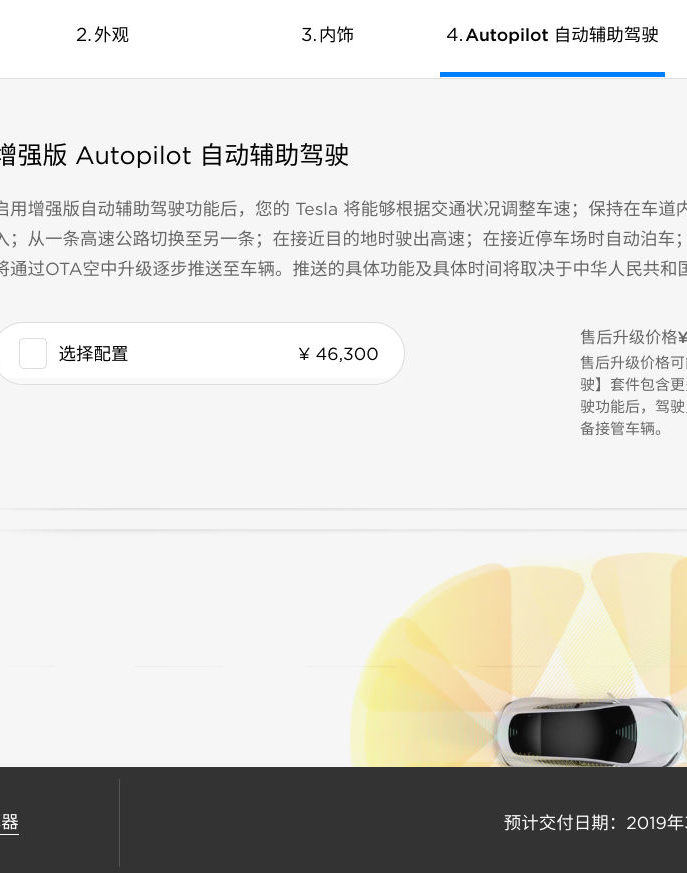Click the ¥ 46,300 price in option row

338,354
